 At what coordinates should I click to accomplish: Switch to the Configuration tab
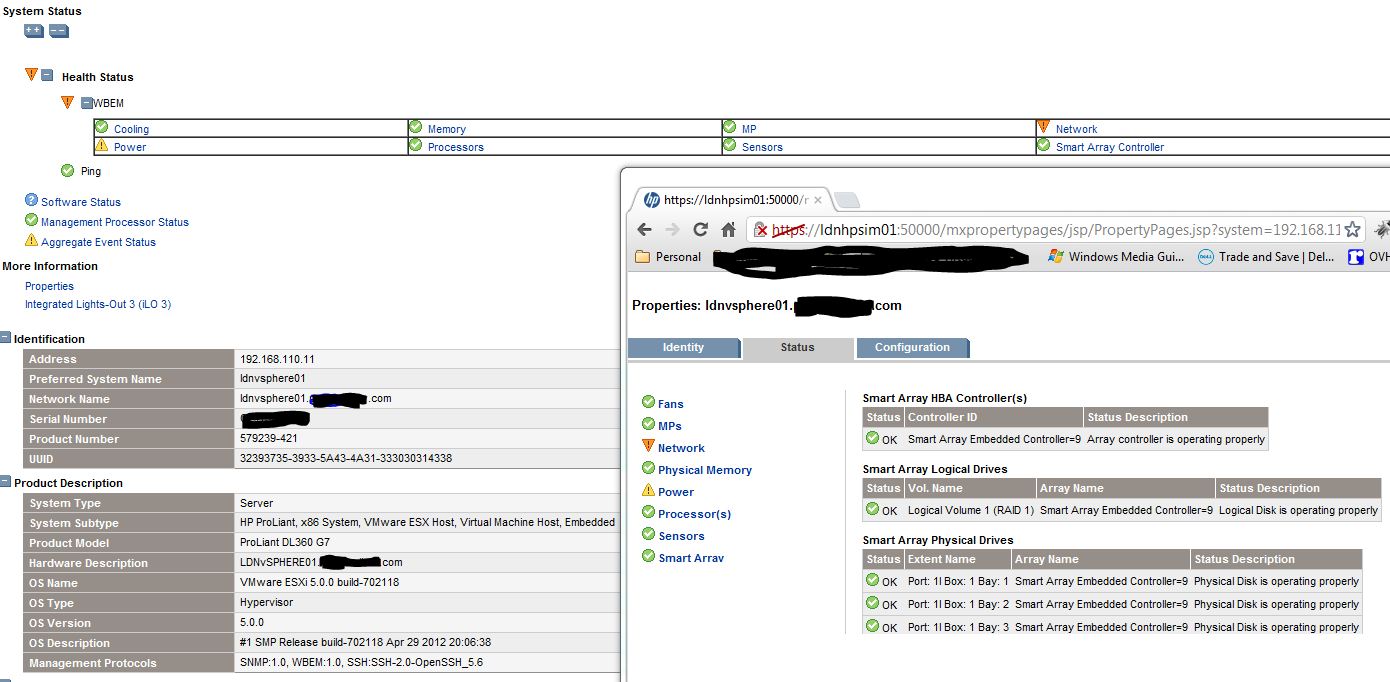point(912,348)
